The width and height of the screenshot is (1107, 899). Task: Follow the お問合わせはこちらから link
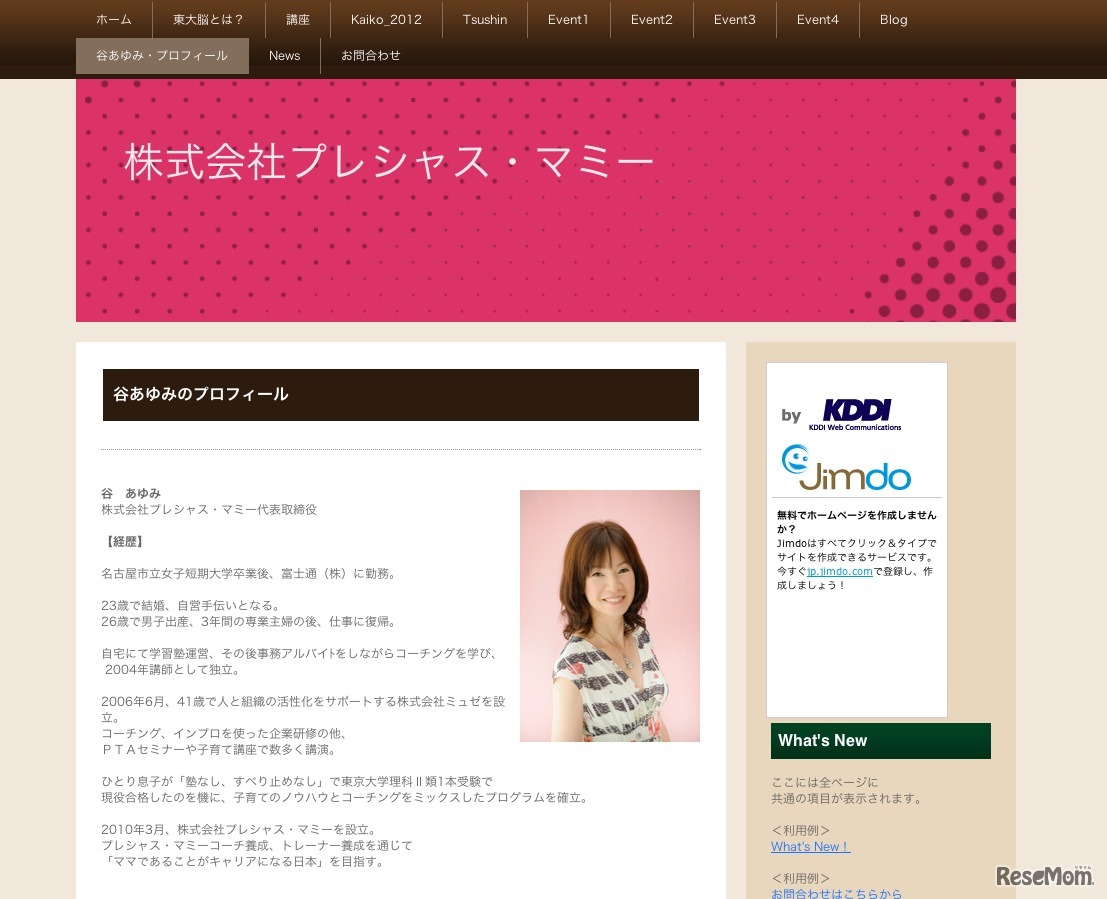pos(835,893)
